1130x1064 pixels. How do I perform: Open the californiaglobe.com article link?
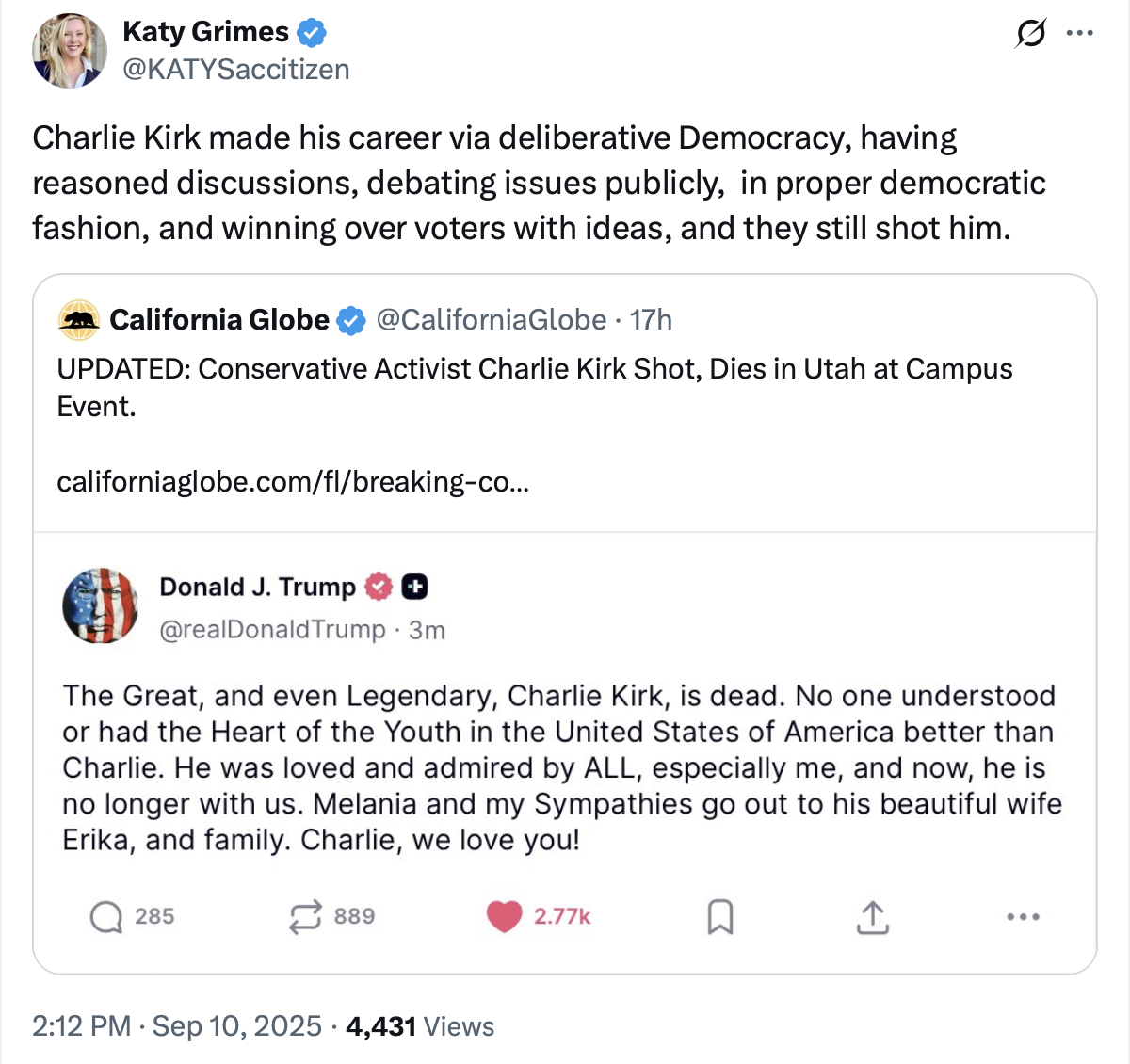[x=293, y=482]
